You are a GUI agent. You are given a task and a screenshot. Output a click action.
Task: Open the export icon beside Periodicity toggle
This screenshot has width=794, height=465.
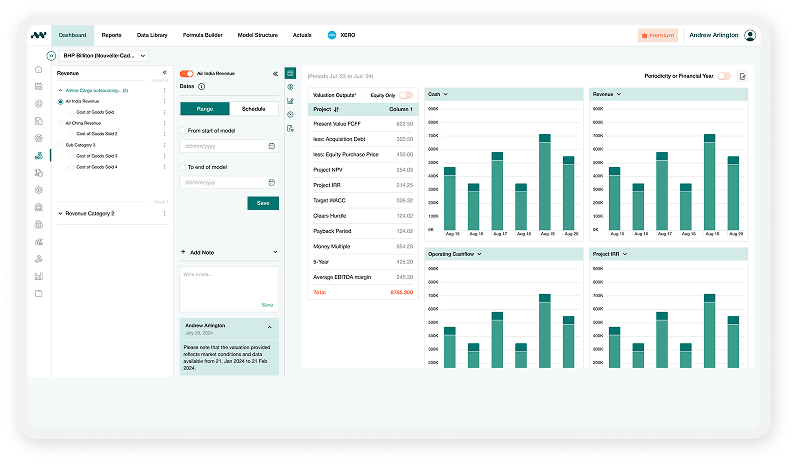click(742, 76)
